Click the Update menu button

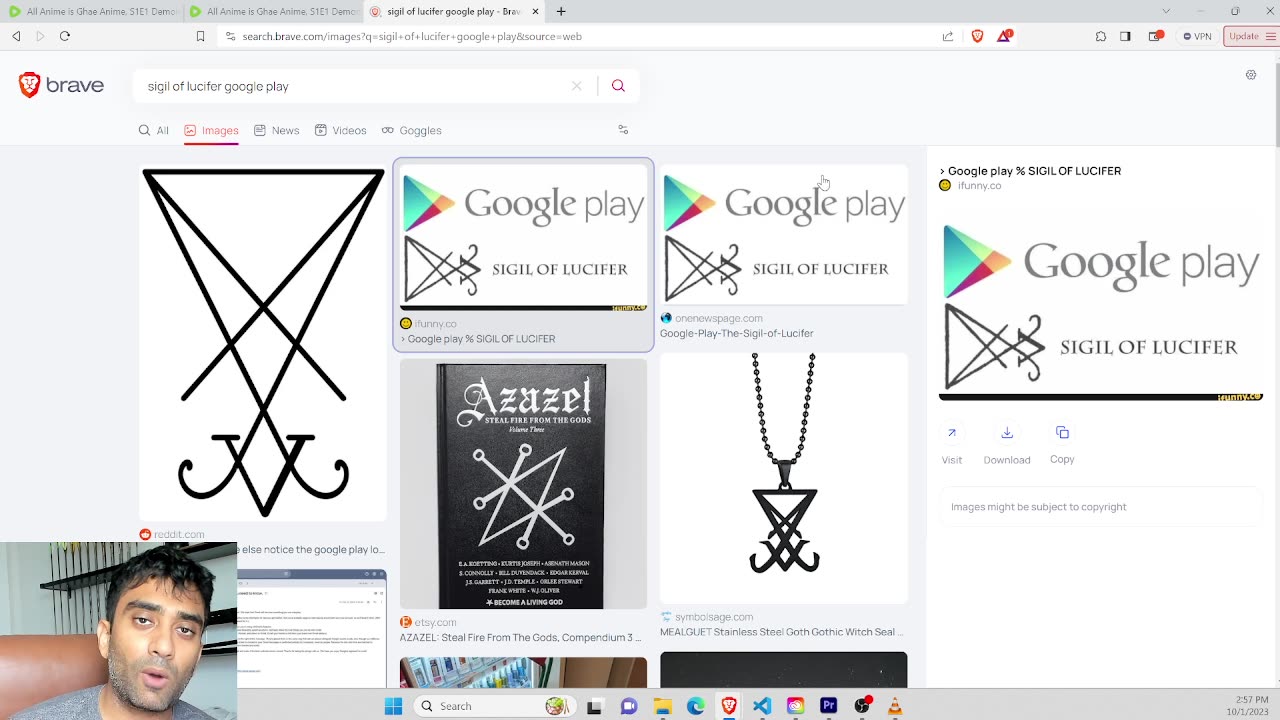(1251, 36)
